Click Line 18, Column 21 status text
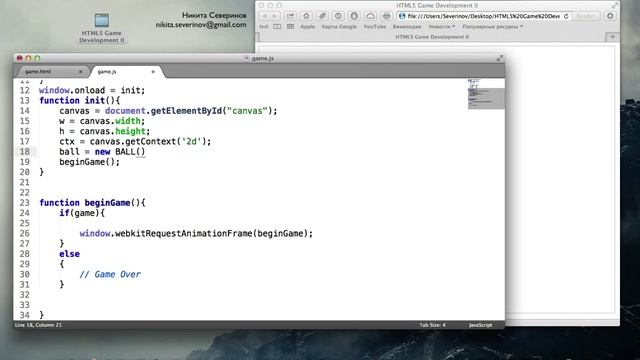The image size is (640, 360). click(x=38, y=325)
